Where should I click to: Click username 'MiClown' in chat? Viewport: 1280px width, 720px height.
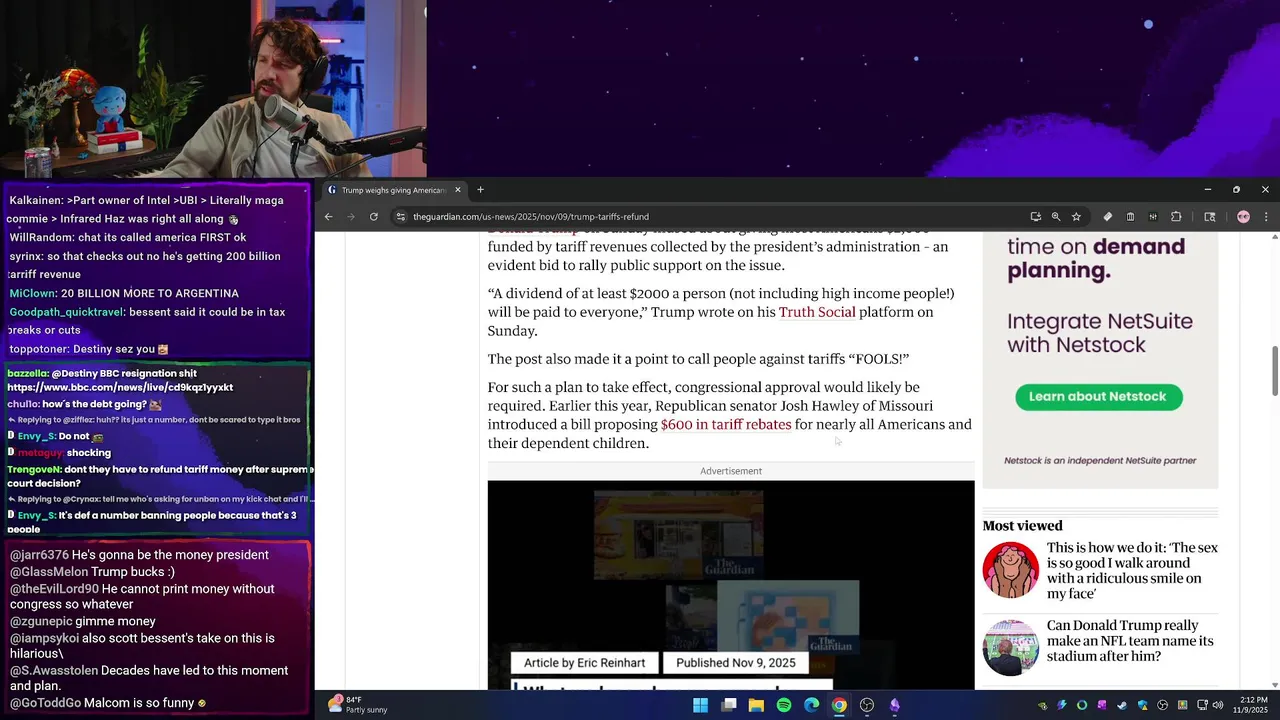coord(32,293)
